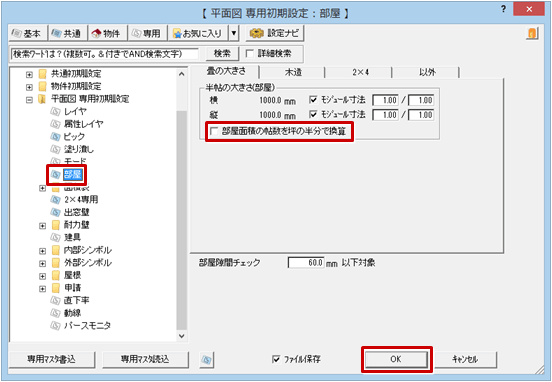
Task: Expand the 耐力壁 folder in tree
Action: [43, 225]
